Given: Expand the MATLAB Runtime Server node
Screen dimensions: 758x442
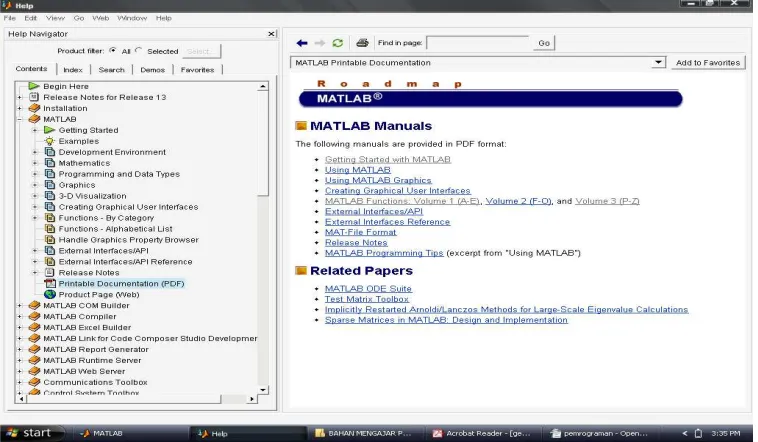Looking at the screenshot, I should [x=20, y=360].
